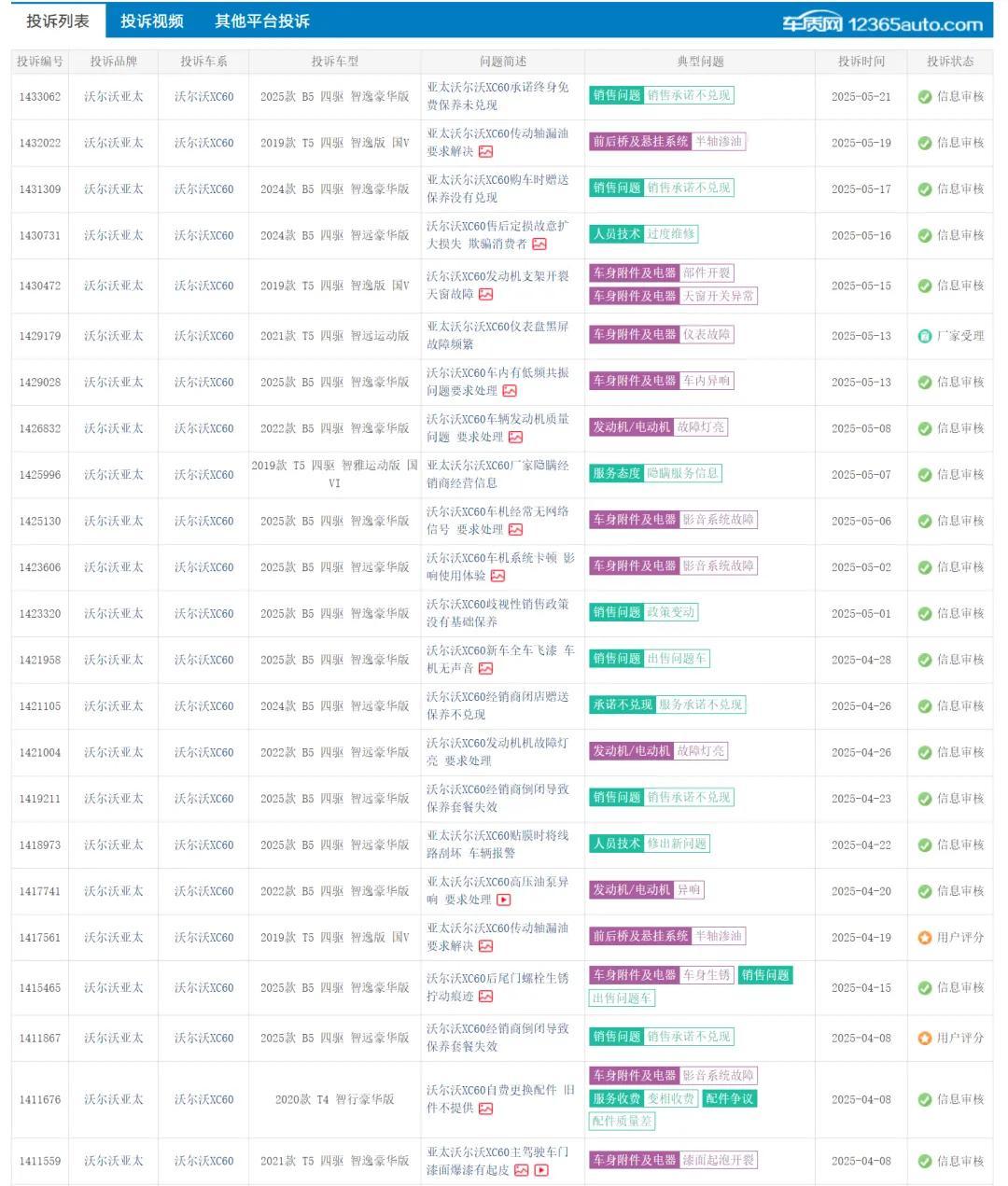Click complaint number 1425996

coord(40,475)
